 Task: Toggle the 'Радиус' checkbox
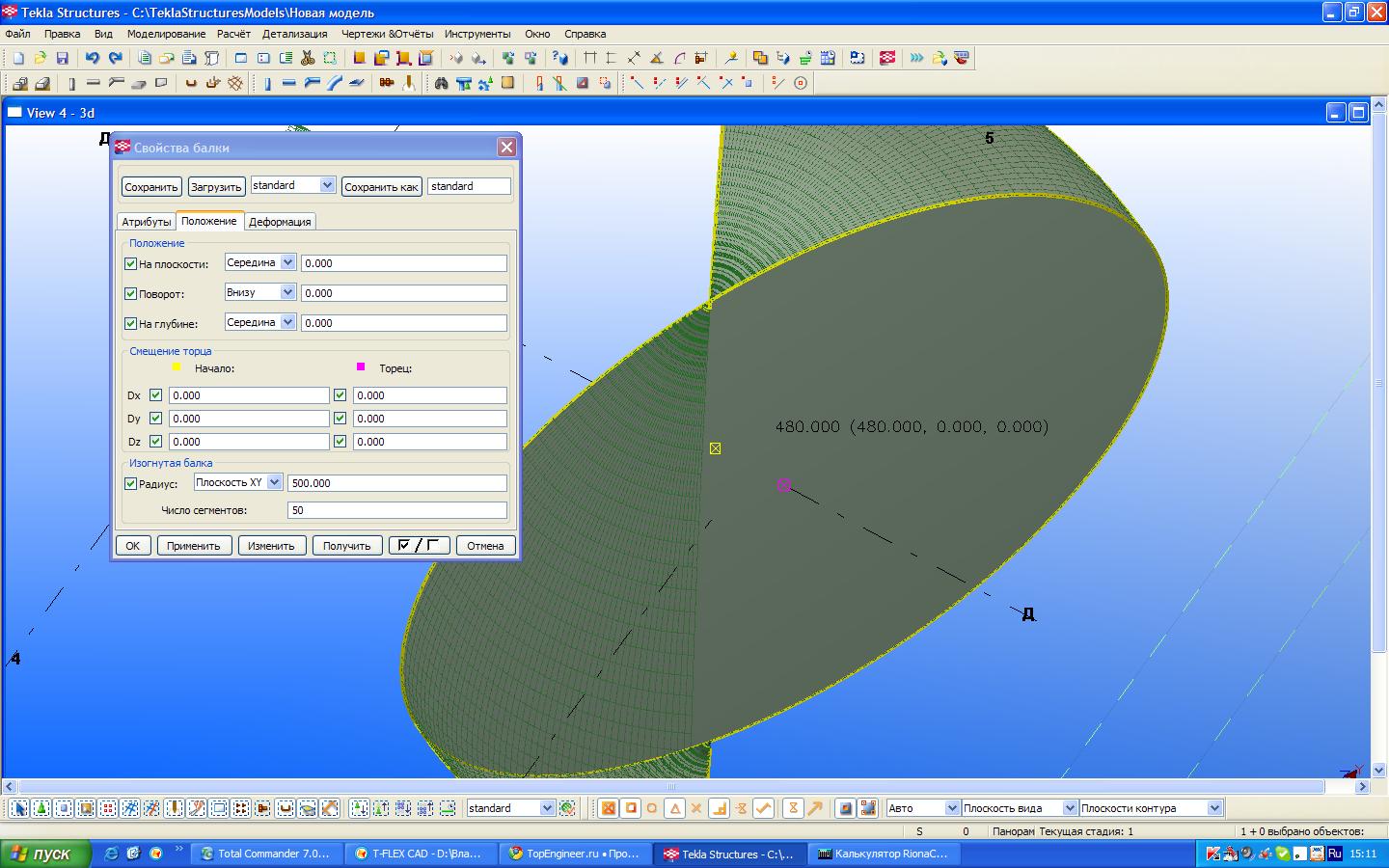point(131,484)
